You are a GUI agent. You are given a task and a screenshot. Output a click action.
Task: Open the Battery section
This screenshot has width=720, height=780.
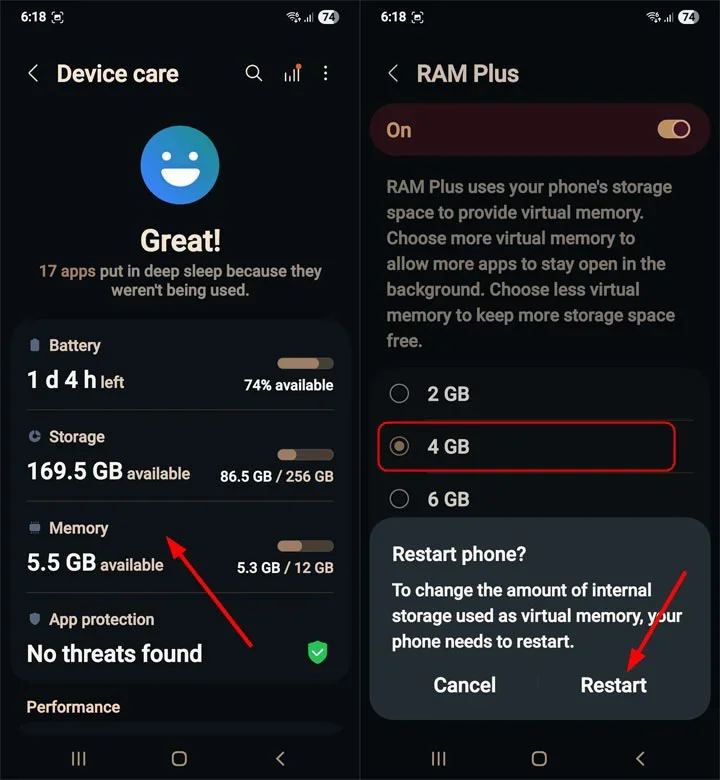[x=180, y=366]
